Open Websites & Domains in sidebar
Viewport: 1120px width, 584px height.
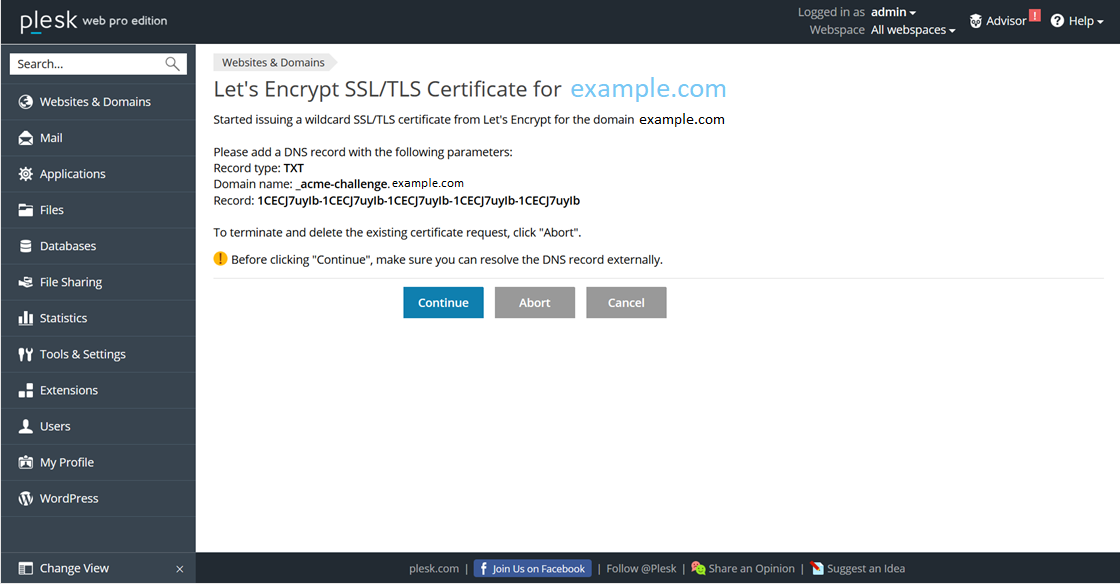tap(95, 102)
